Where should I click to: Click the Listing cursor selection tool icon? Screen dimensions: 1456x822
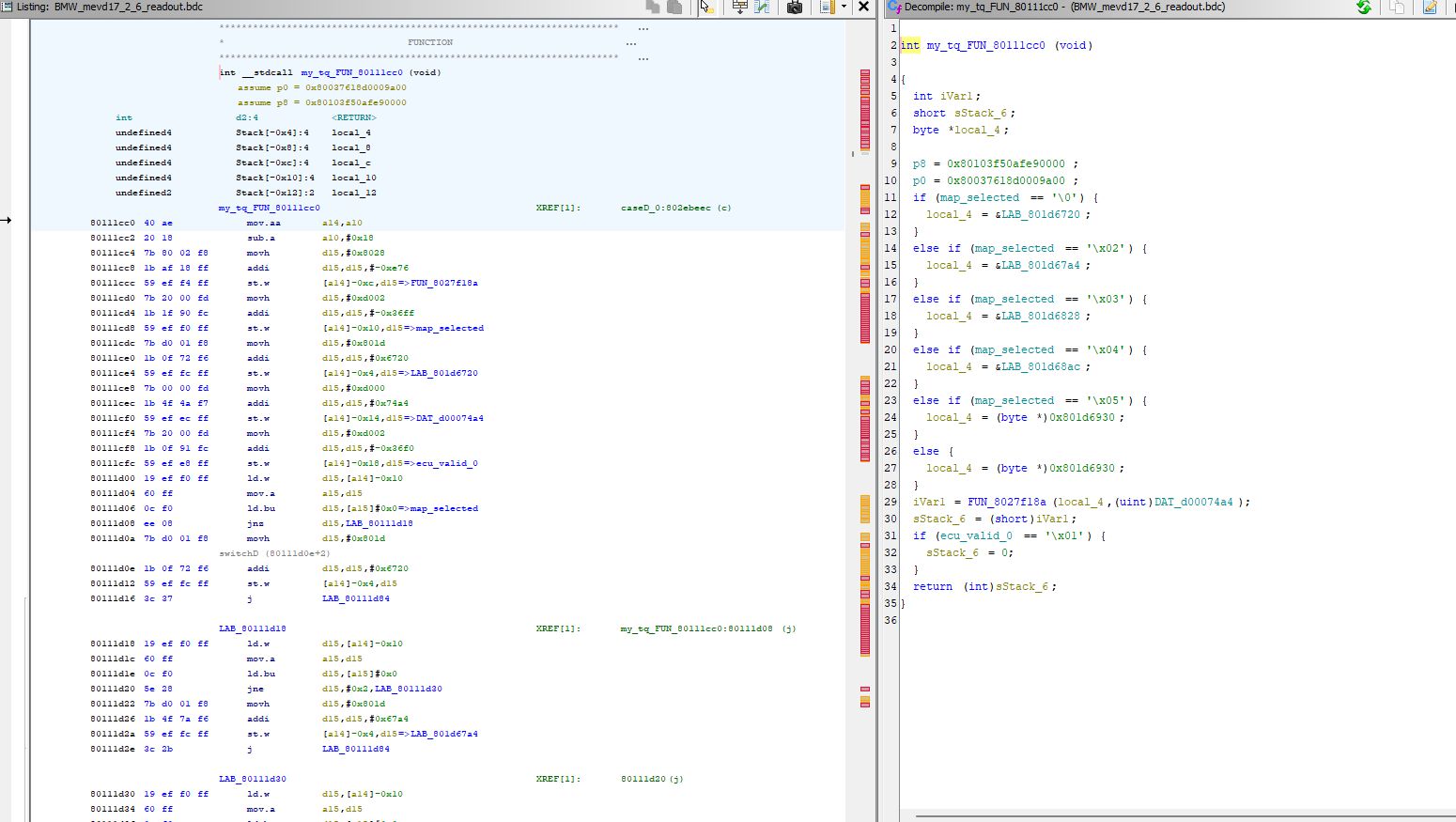[706, 8]
